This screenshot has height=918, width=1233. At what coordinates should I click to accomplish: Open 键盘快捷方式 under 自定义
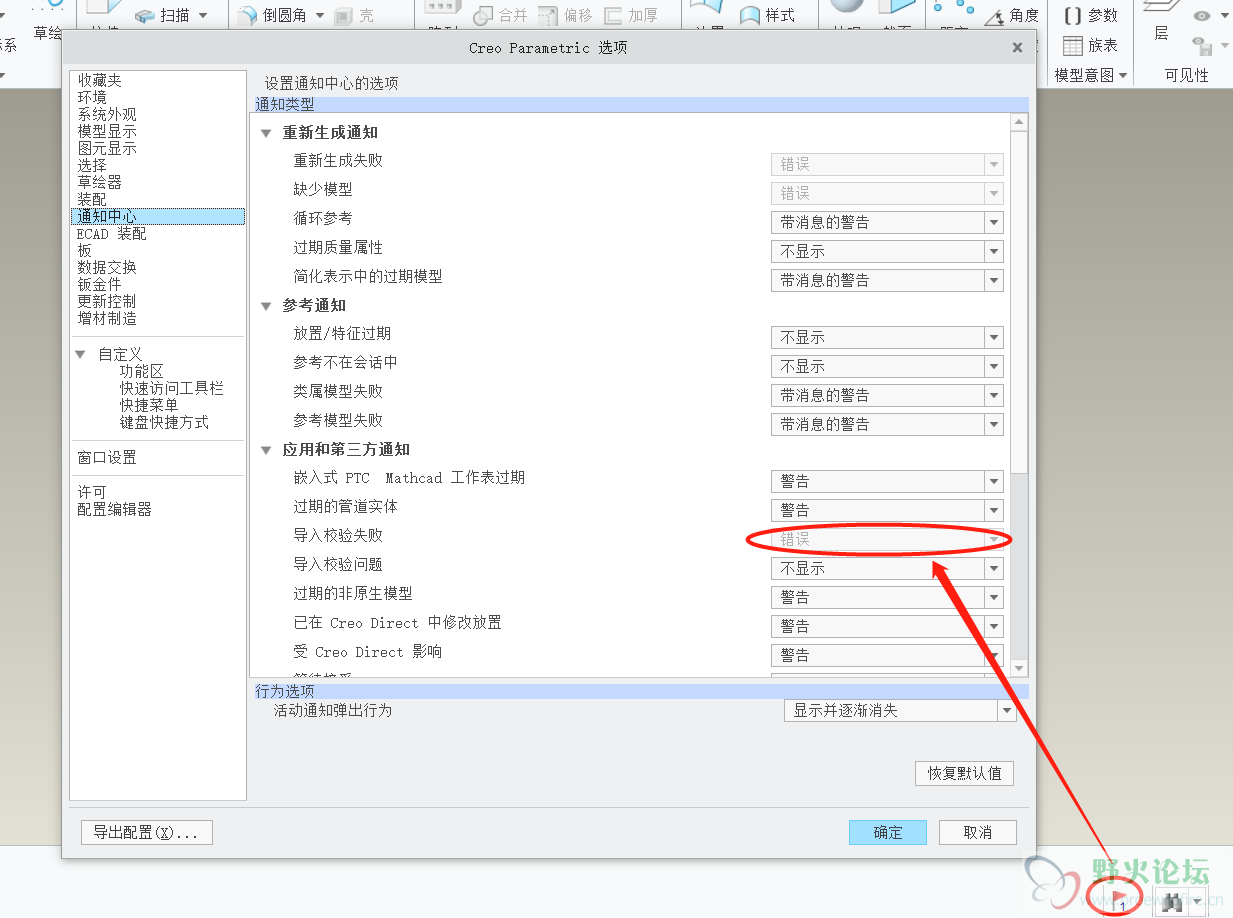click(164, 422)
